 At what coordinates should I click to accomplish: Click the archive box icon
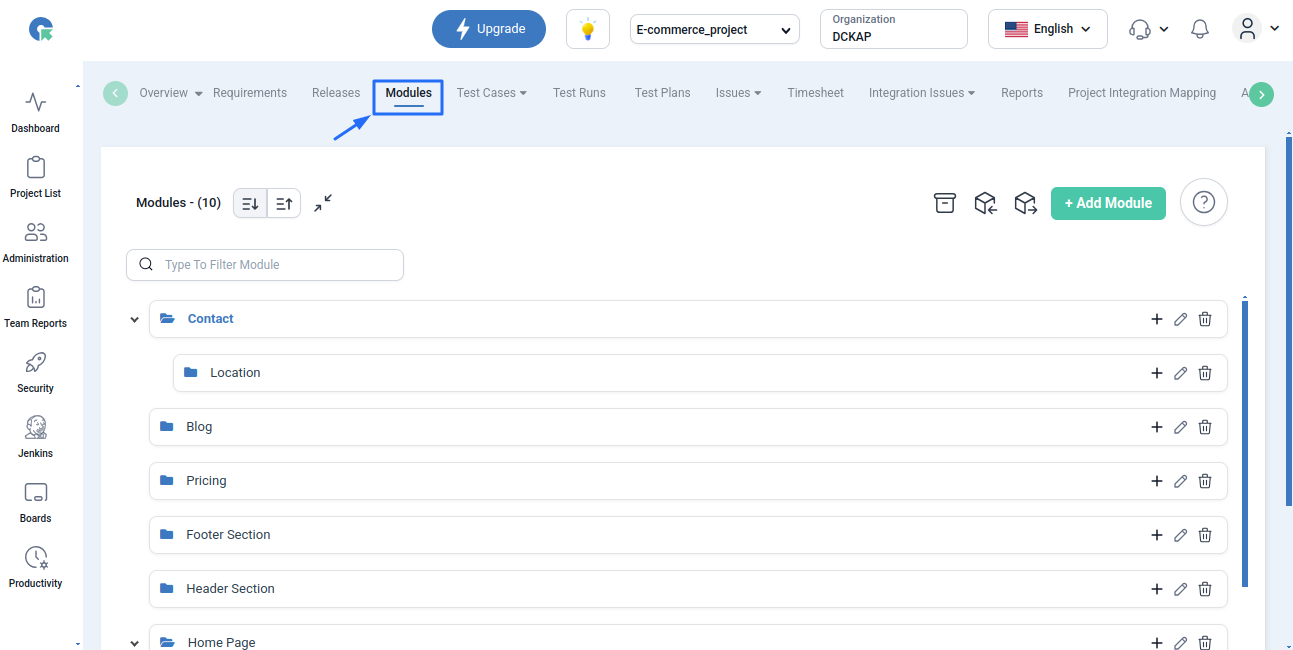945,203
